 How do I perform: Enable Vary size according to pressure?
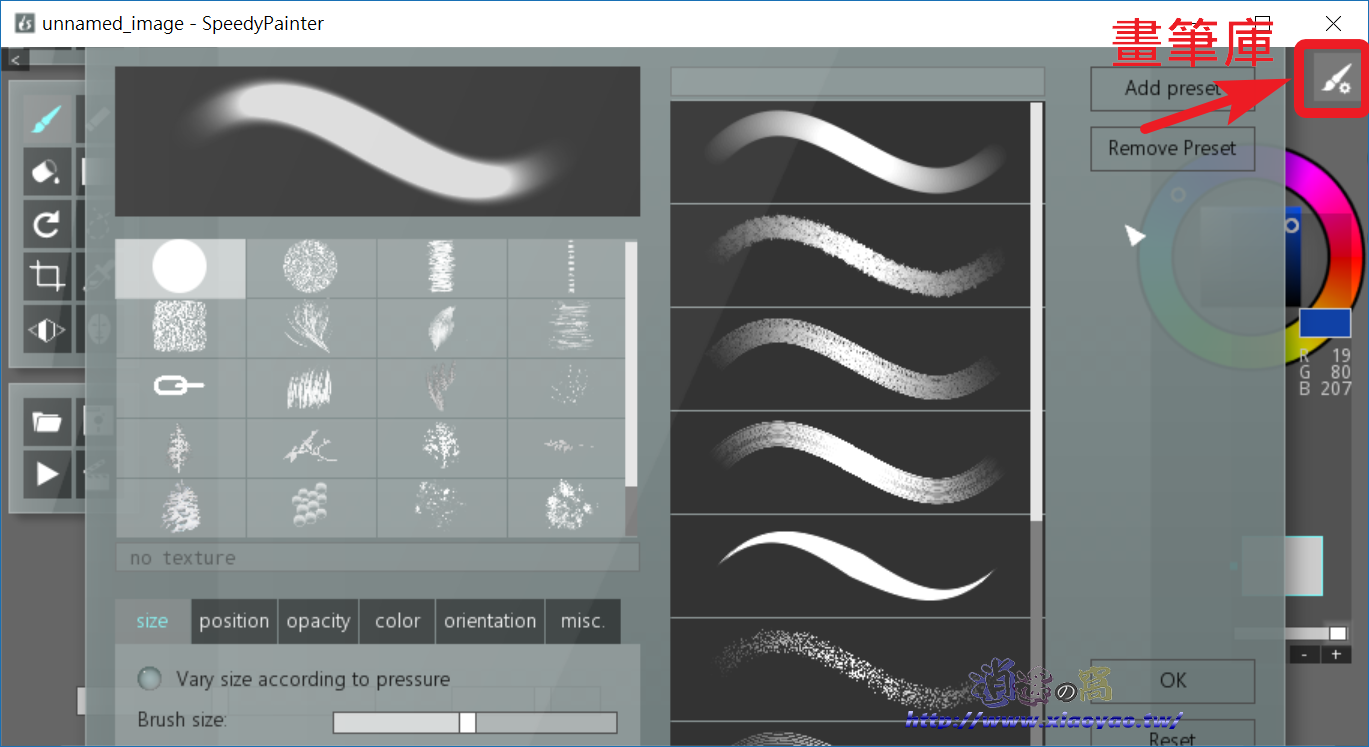pyautogui.click(x=150, y=679)
